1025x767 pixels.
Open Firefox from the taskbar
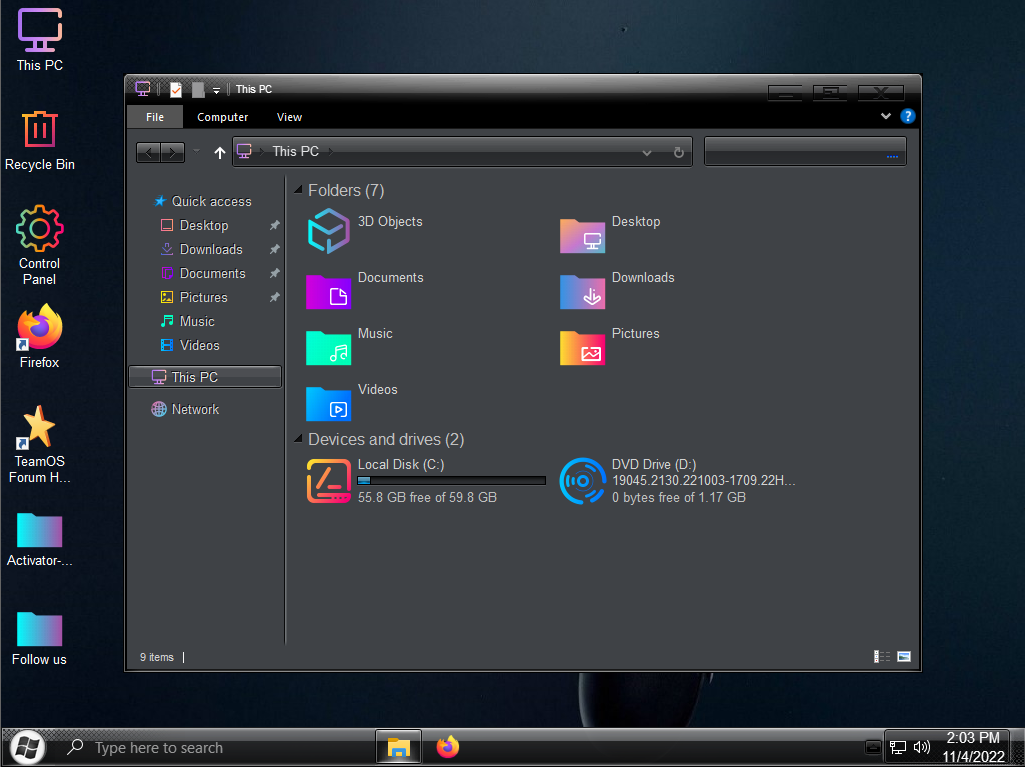[447, 747]
